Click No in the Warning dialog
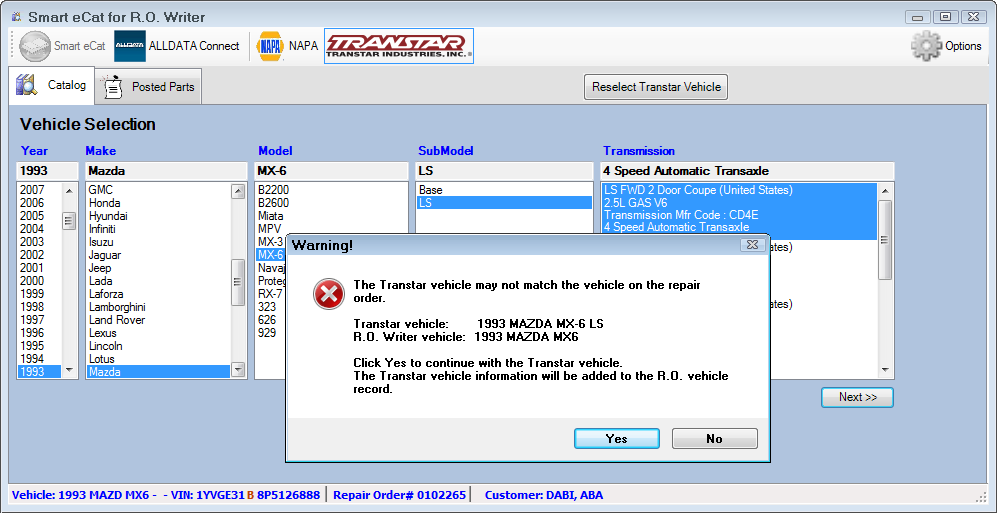This screenshot has height=513, width=997. coord(714,439)
